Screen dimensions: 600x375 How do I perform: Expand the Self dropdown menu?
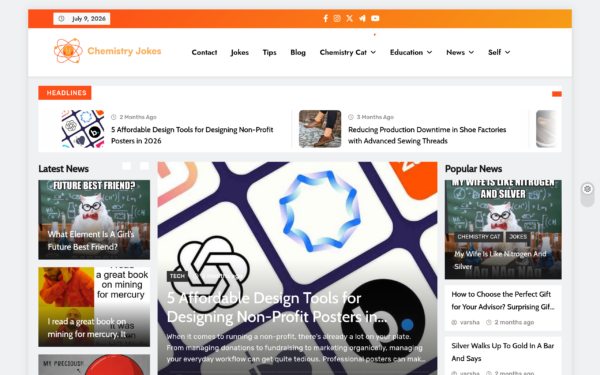[499, 52]
